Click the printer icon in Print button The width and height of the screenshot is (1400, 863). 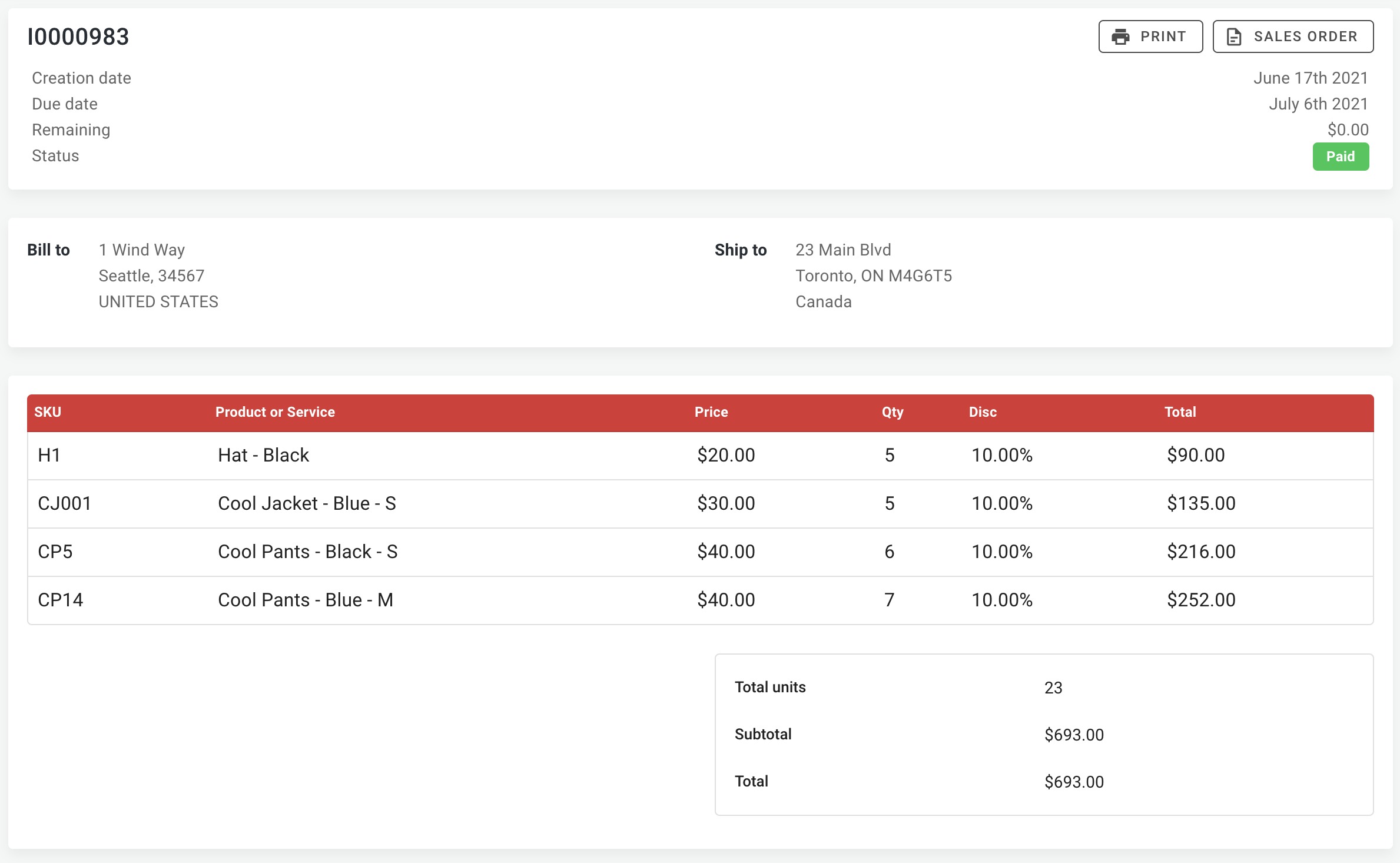tap(1120, 36)
